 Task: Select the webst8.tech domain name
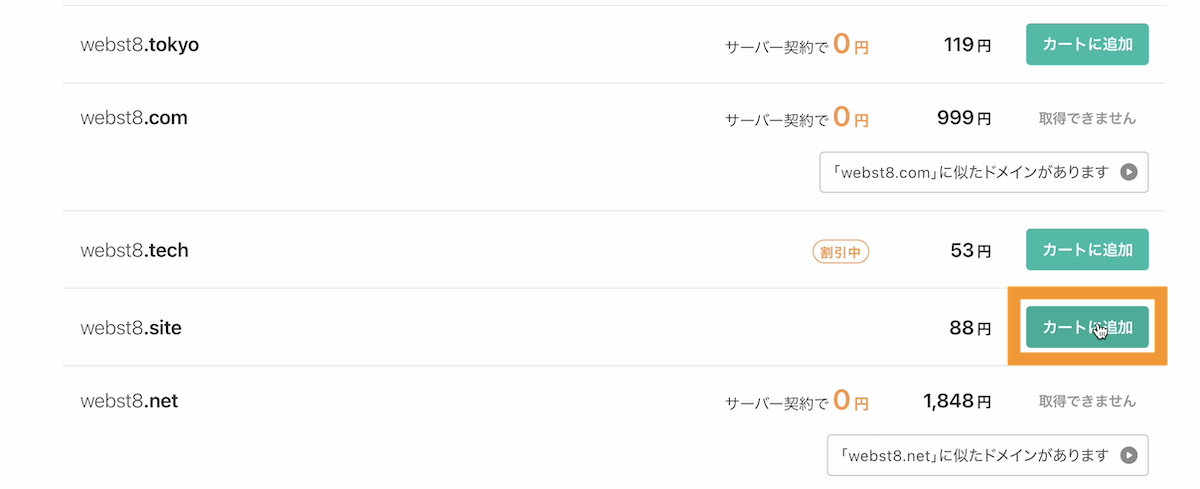tap(134, 250)
